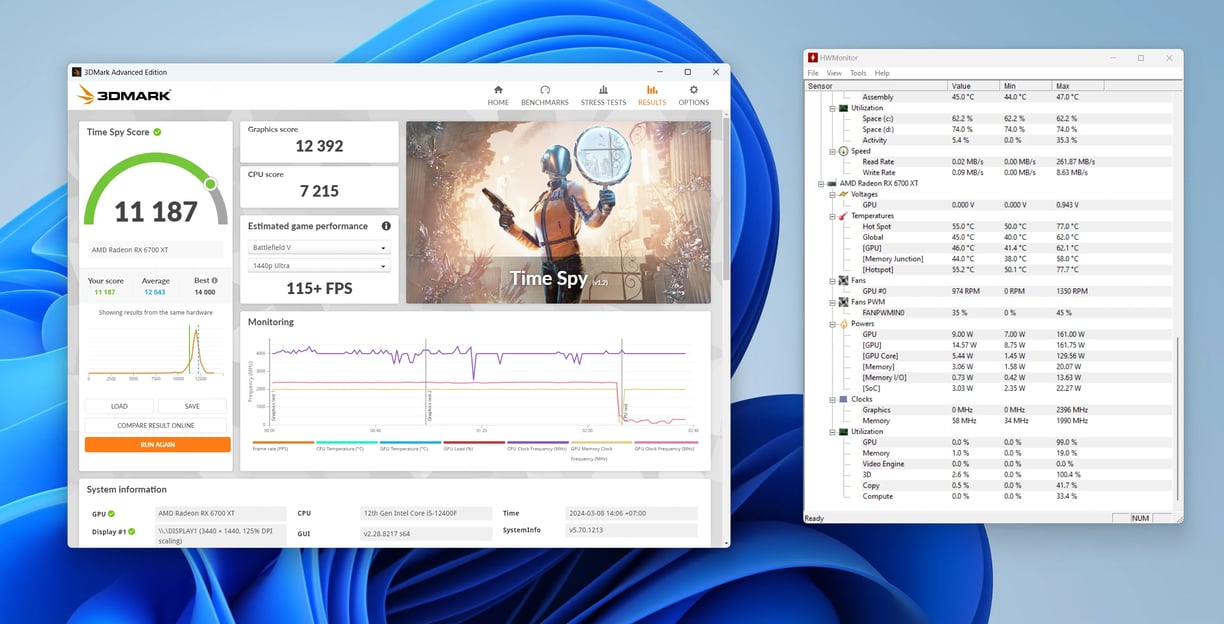The width and height of the screenshot is (1224, 624).
Task: Click HWMonitor vertical scrollbar thumb
Action: 1179,418
